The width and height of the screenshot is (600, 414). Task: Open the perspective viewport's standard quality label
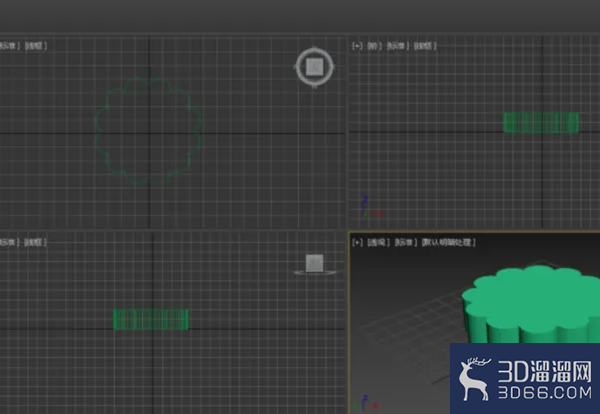coord(406,243)
